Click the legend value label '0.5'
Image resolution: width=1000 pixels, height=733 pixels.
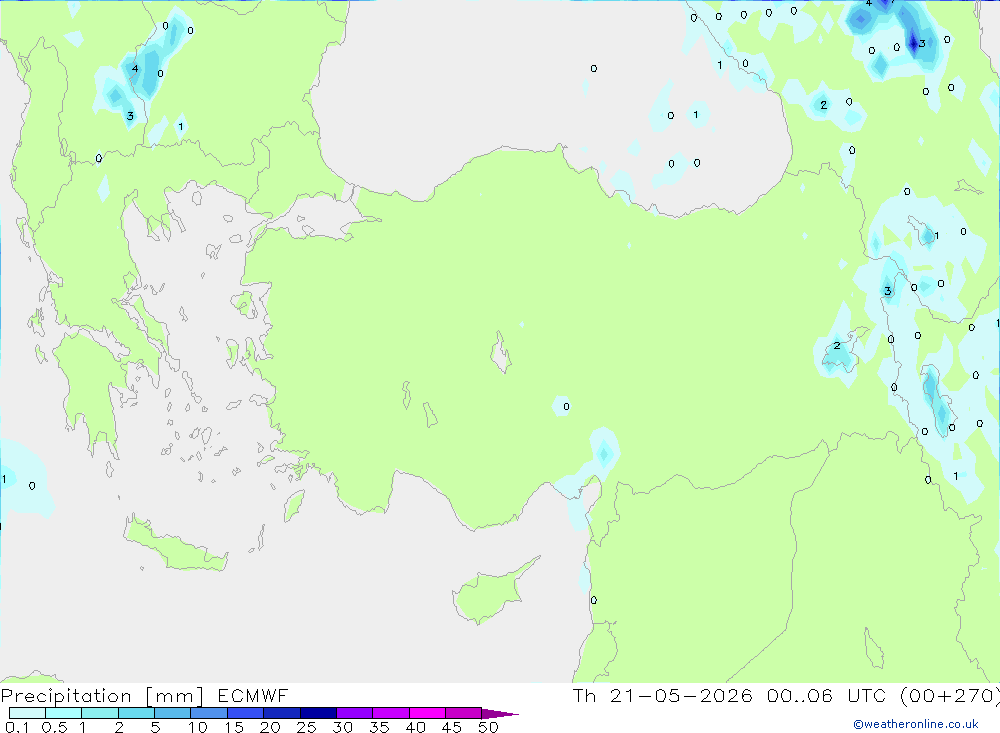click(54, 727)
